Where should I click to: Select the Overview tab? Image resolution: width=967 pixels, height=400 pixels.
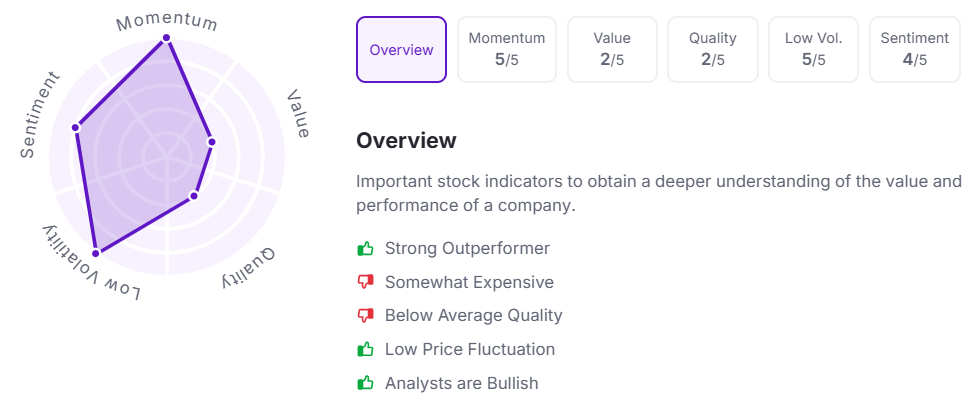pyautogui.click(x=401, y=49)
